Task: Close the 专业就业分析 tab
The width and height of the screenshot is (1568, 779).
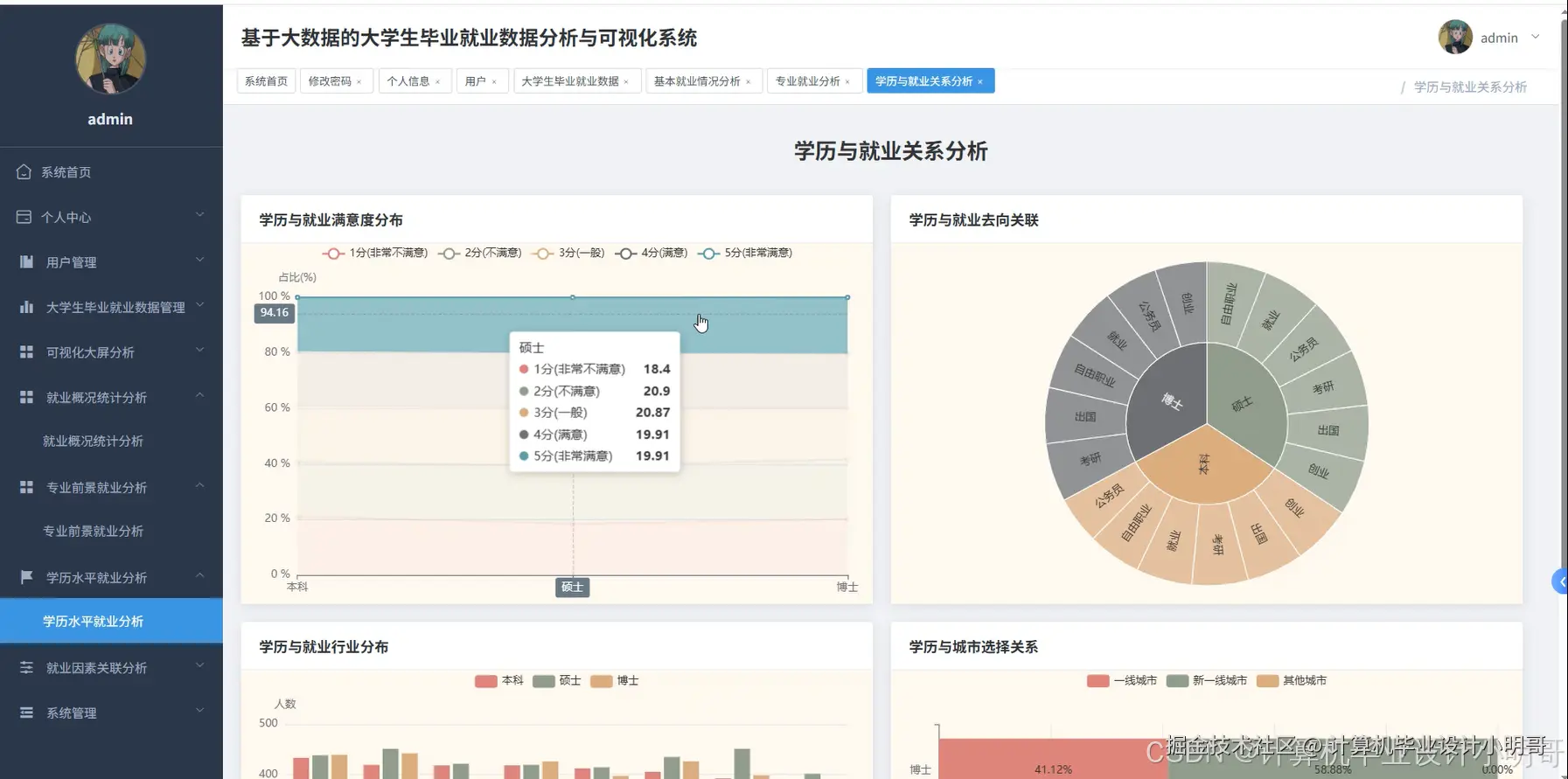Action: tap(847, 82)
